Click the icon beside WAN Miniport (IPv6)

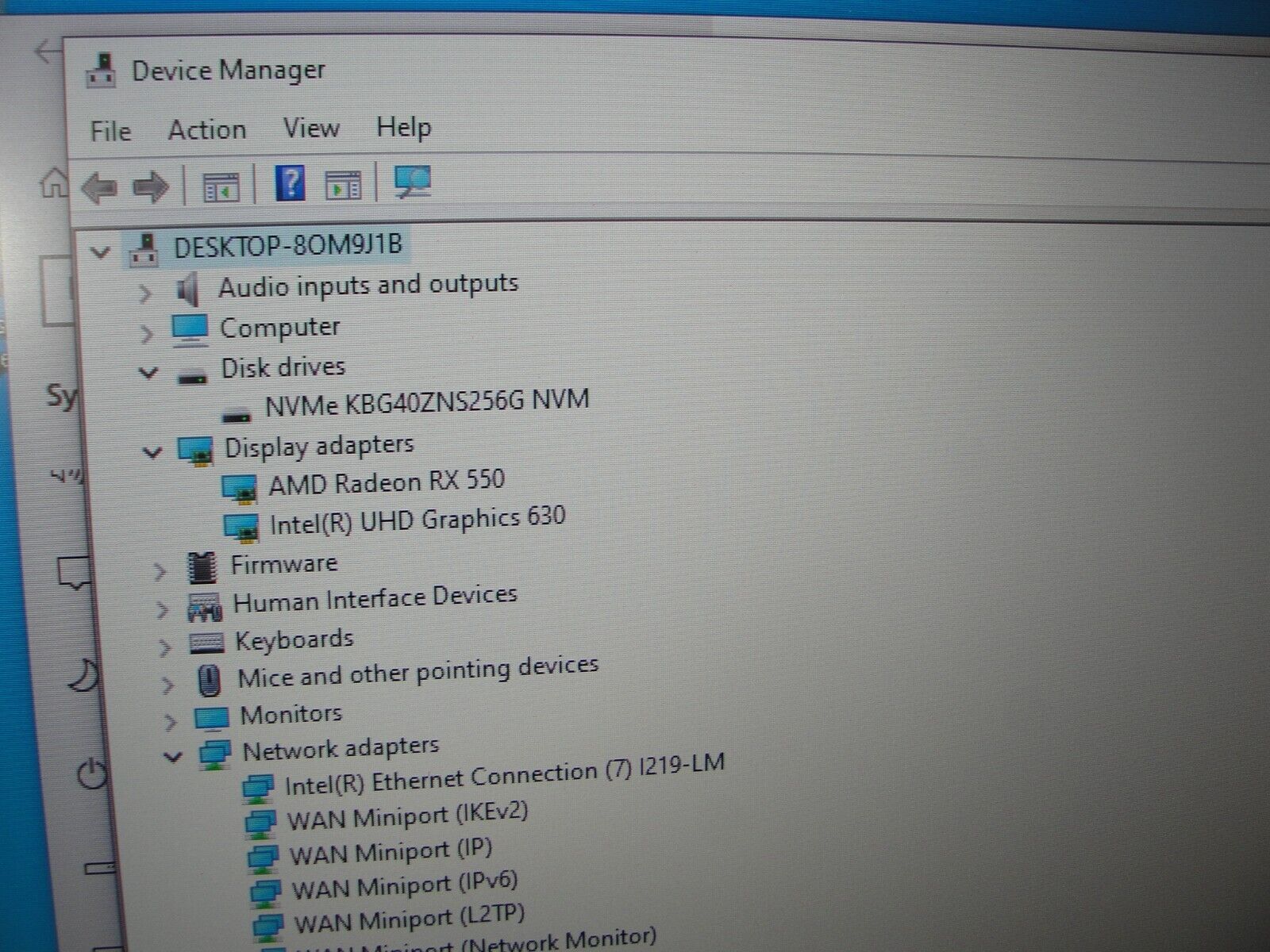coord(266,892)
